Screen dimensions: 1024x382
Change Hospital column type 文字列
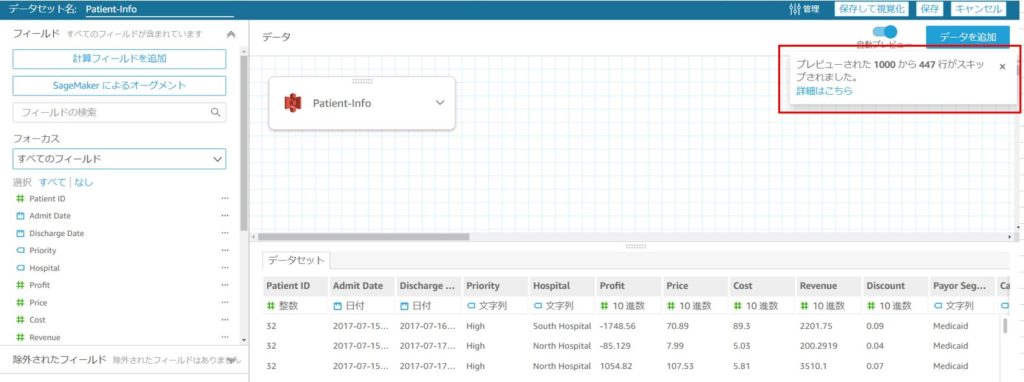click(x=553, y=306)
